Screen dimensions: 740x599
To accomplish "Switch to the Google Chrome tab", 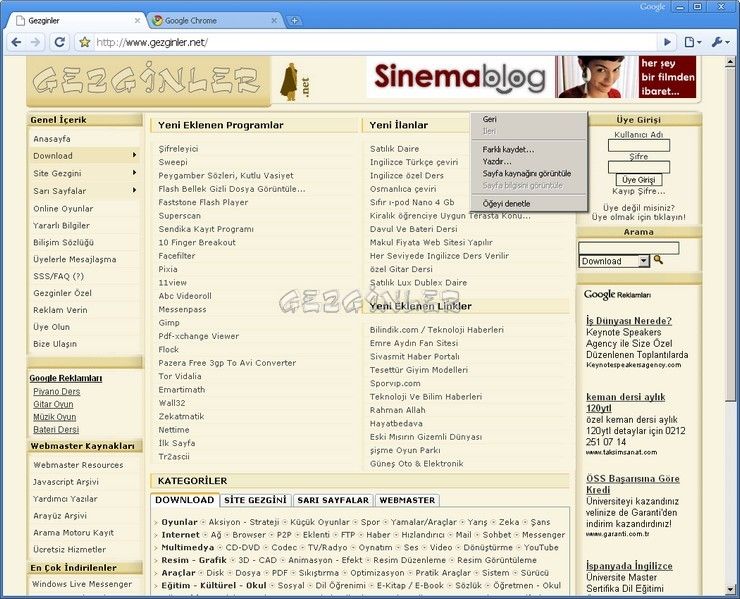I will point(215,20).
